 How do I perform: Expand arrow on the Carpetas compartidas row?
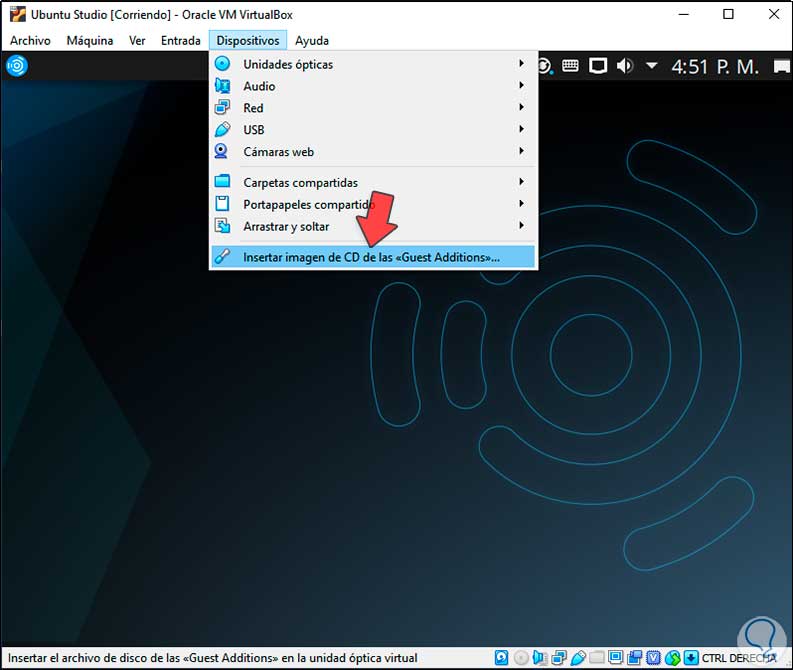[x=521, y=182]
